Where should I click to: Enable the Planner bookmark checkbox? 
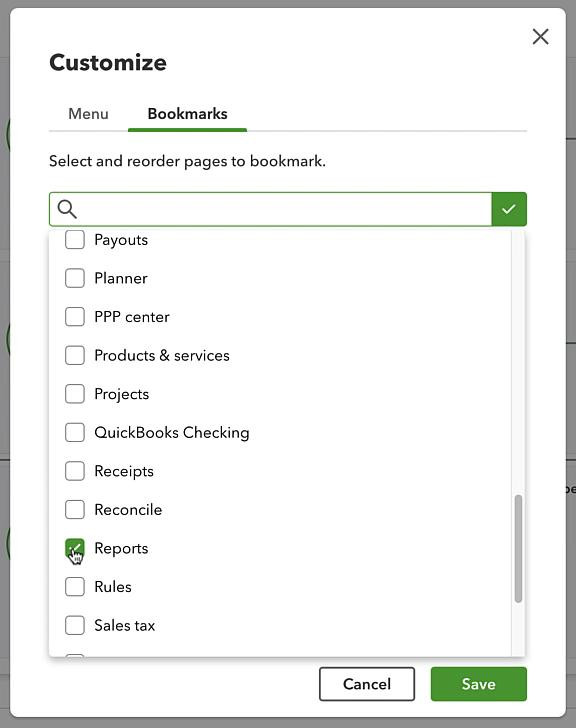[75, 279]
